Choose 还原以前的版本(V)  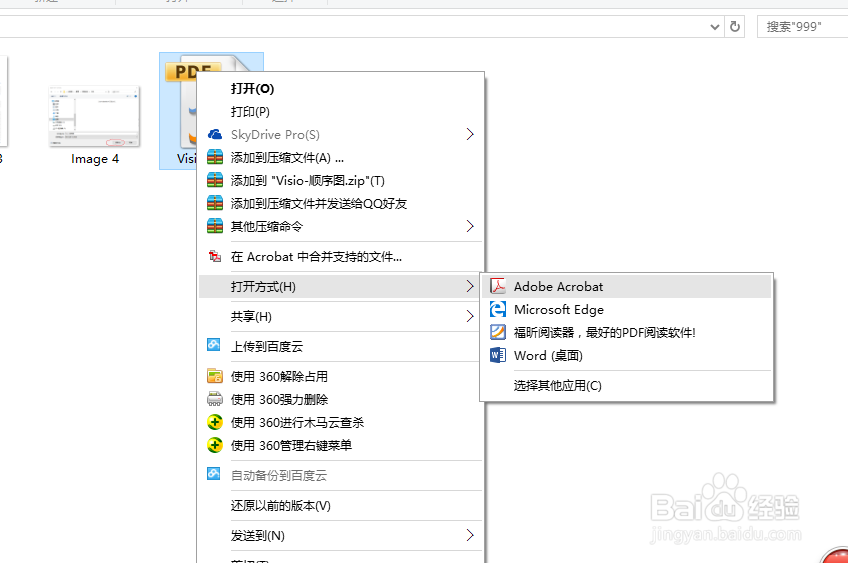[341, 506]
